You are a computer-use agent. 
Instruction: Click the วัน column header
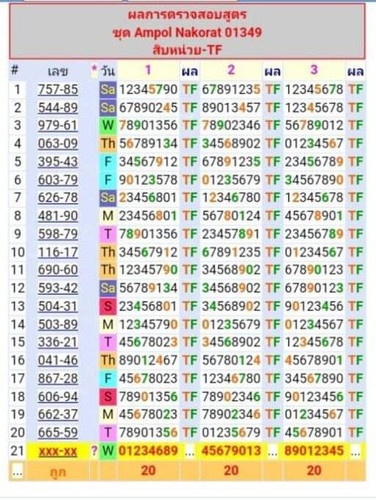coord(108,71)
